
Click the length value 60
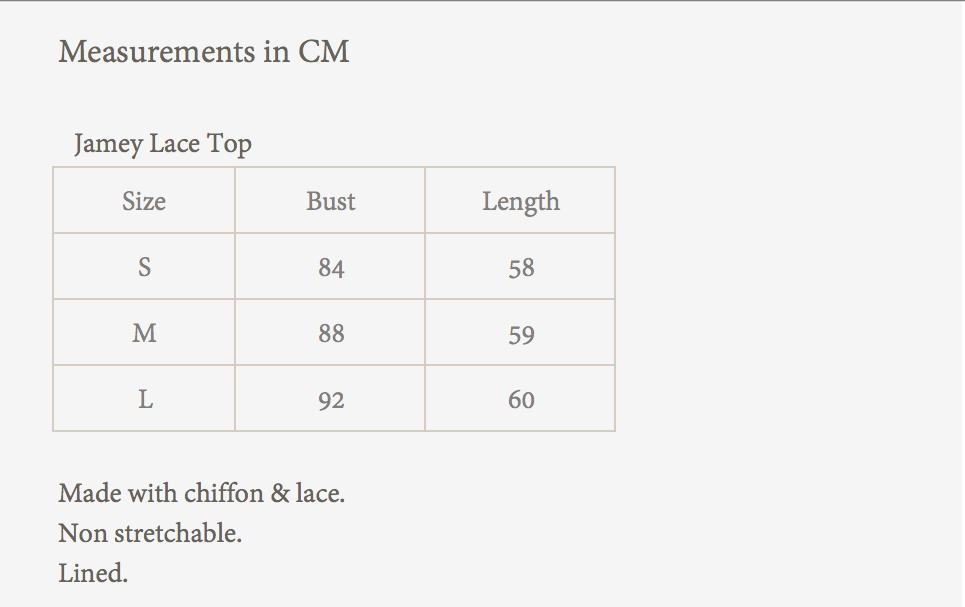[x=520, y=400]
